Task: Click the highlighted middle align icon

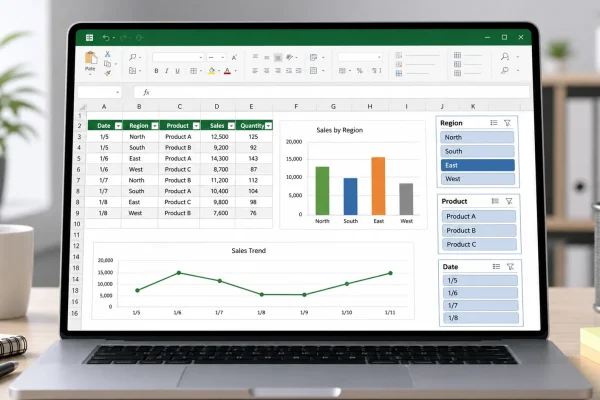Action: [278, 57]
